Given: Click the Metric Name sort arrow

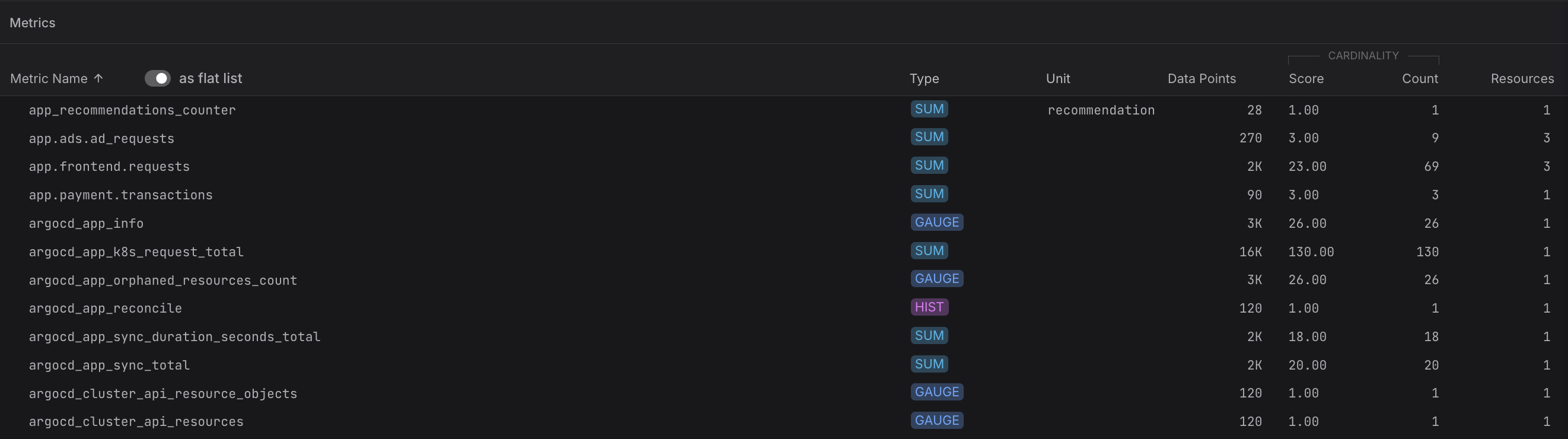Looking at the screenshot, I should [x=98, y=78].
